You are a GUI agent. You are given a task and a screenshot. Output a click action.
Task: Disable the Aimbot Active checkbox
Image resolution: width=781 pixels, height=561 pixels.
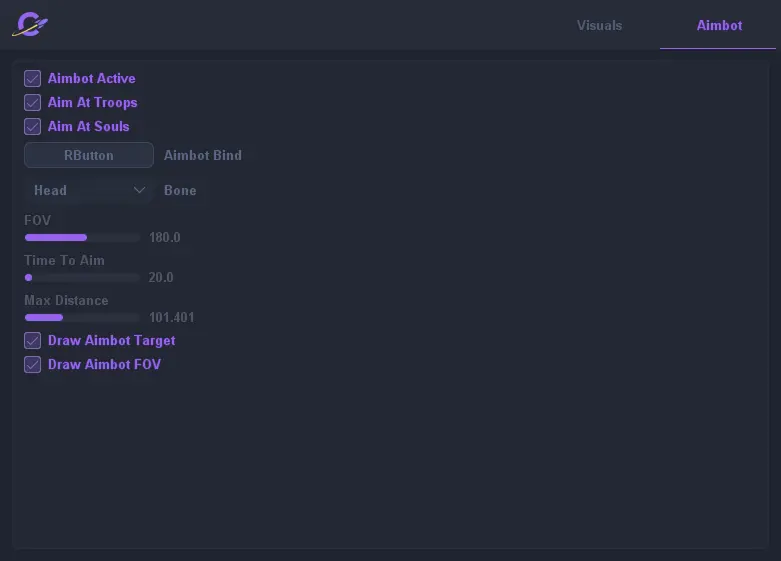point(33,78)
